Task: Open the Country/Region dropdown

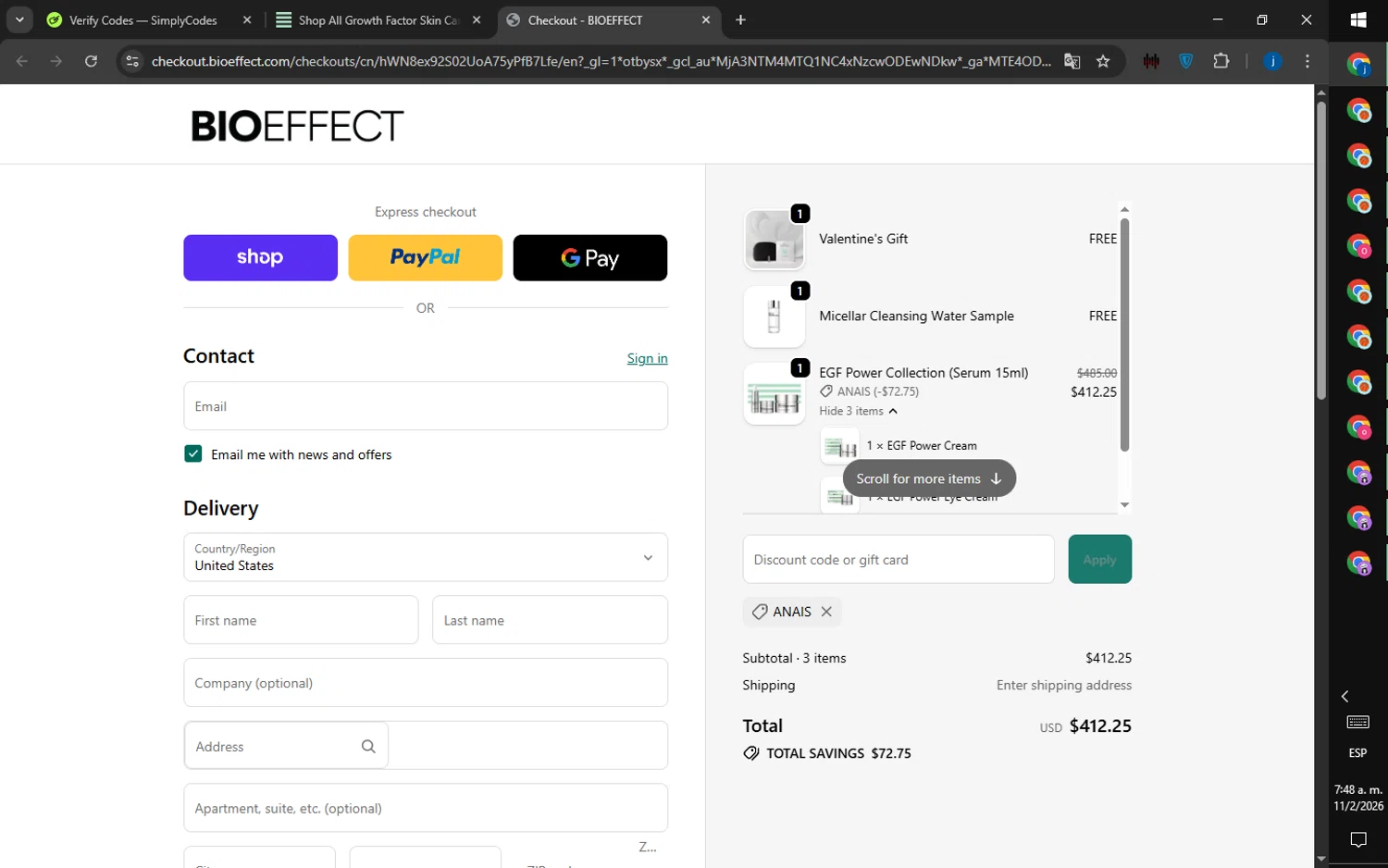Action: tap(425, 557)
